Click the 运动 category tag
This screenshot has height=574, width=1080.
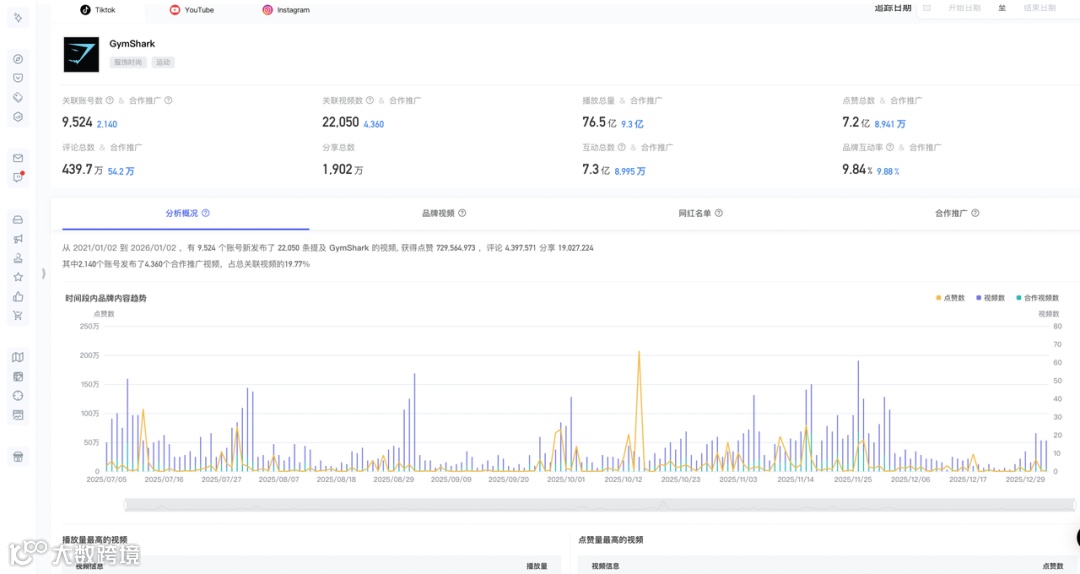[163, 62]
